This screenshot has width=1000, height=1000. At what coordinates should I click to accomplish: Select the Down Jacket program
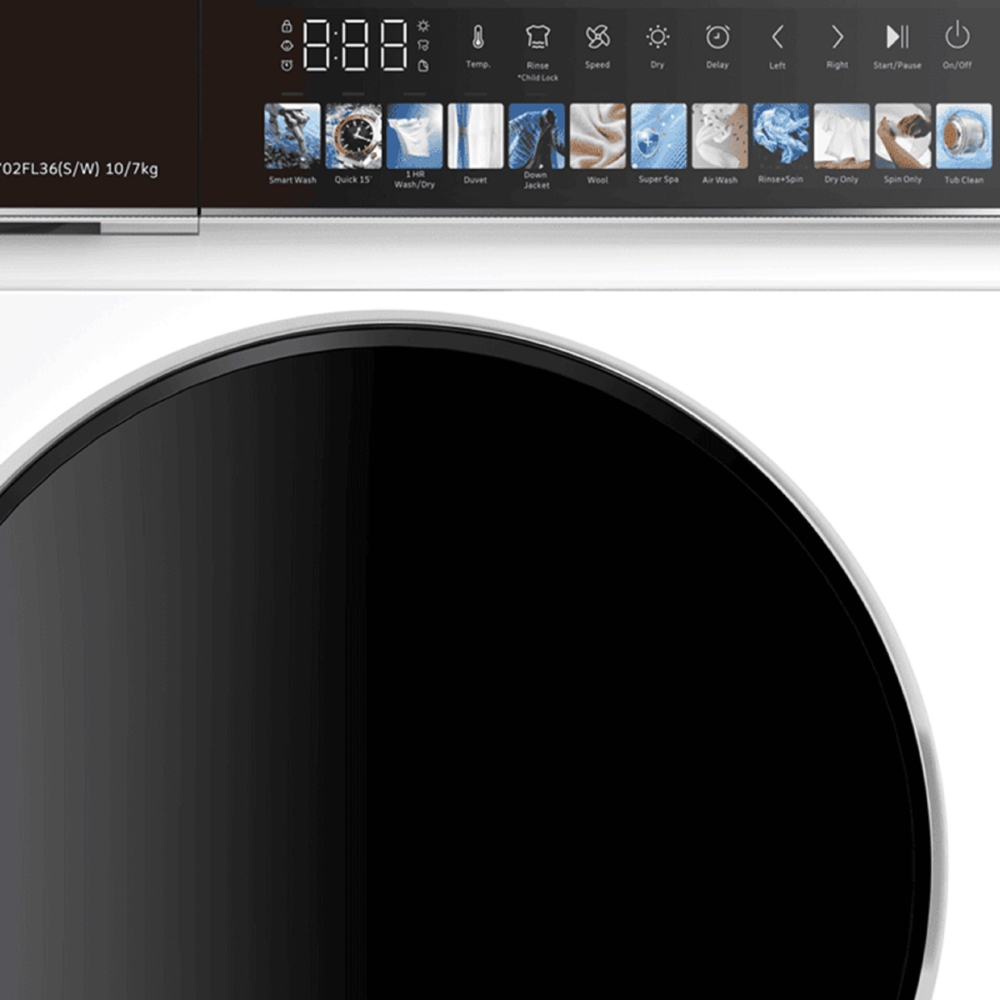(x=536, y=136)
